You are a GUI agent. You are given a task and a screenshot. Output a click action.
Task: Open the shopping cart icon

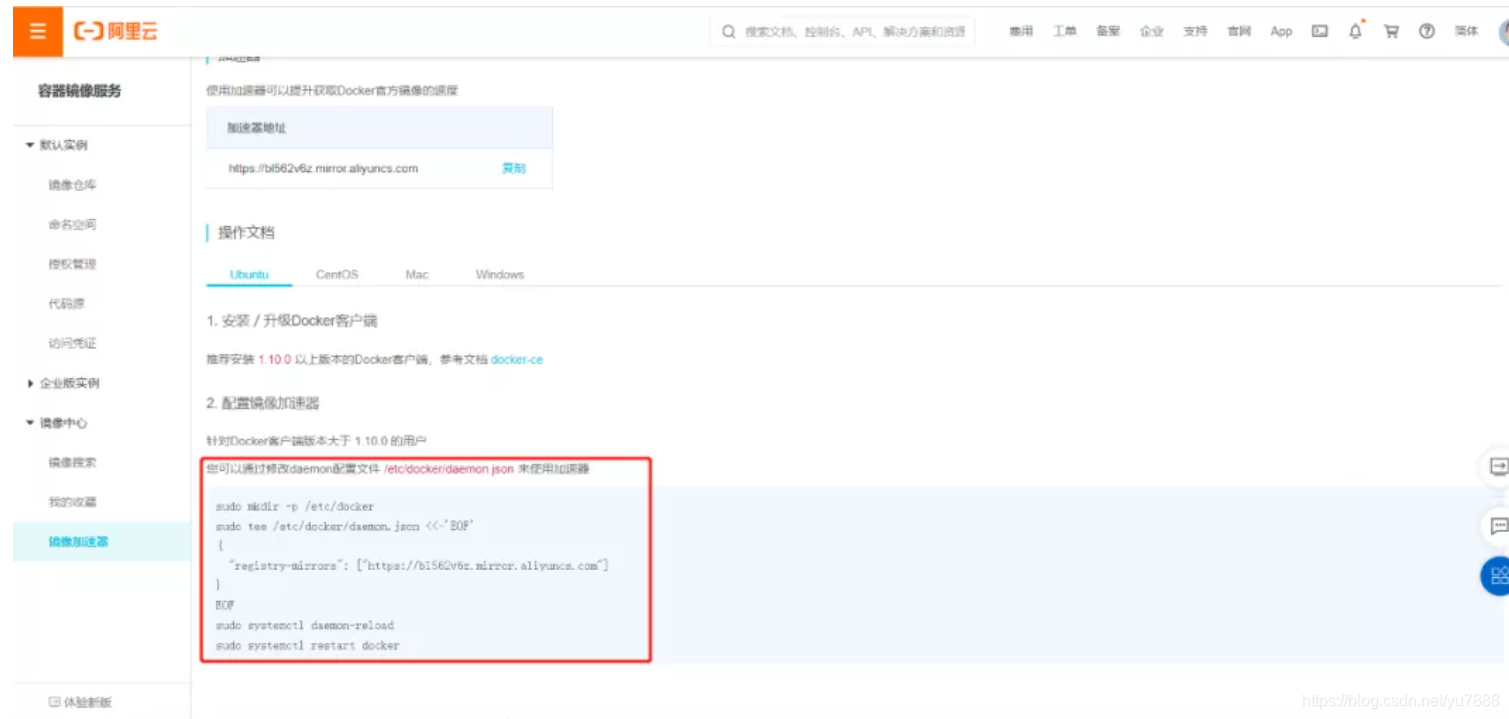coord(1391,32)
